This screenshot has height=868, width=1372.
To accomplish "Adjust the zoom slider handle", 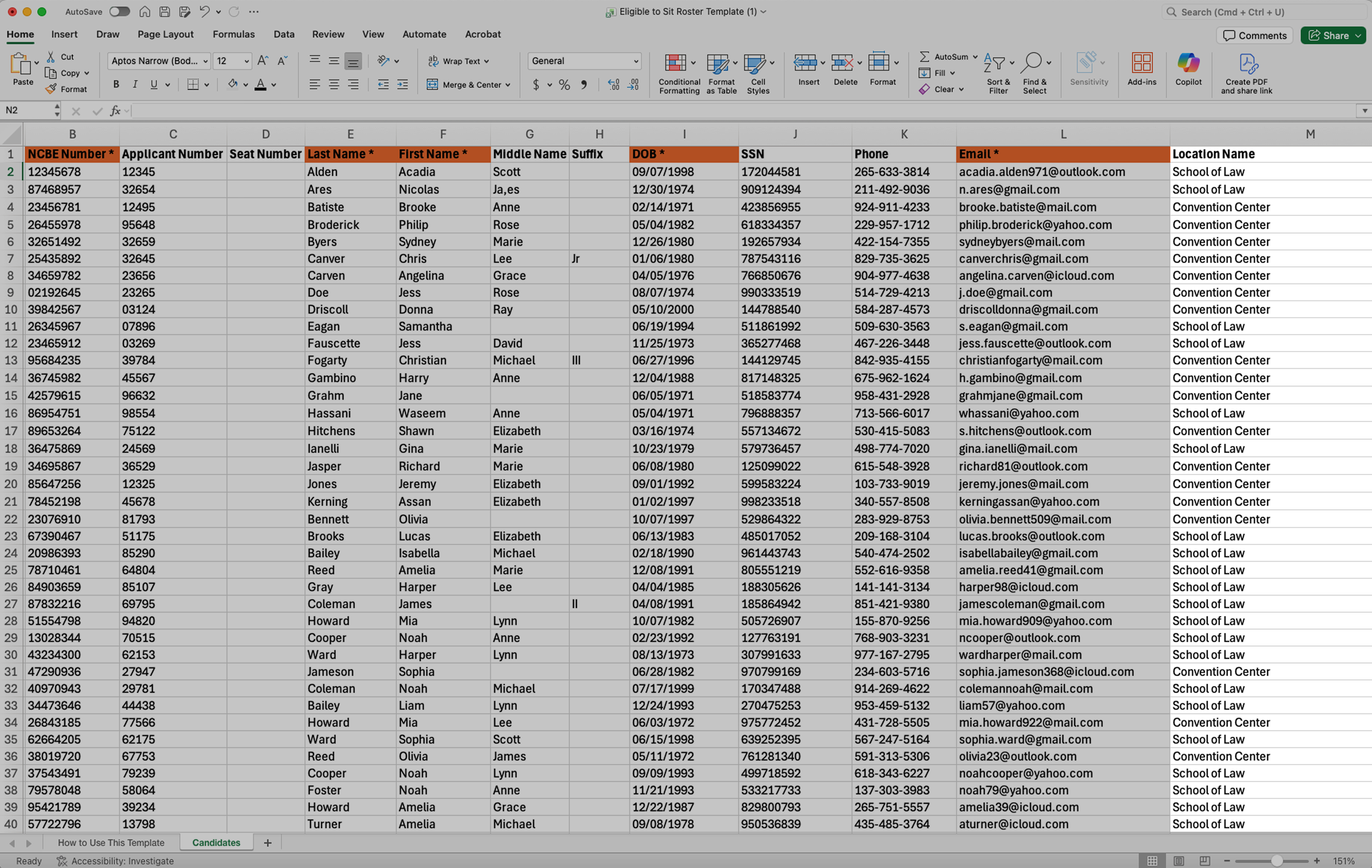I will (x=1277, y=860).
